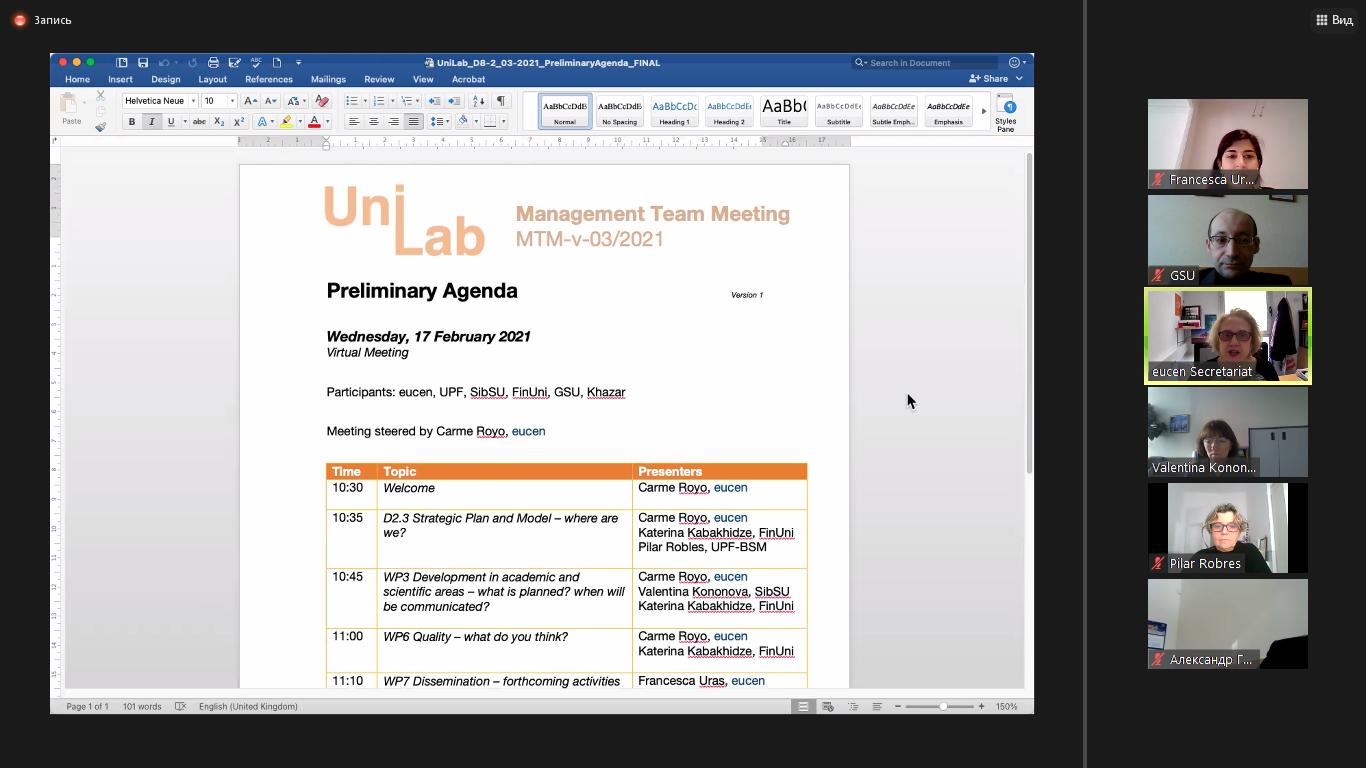Switch to the Layout tab
This screenshot has width=1366, height=768.
212,79
